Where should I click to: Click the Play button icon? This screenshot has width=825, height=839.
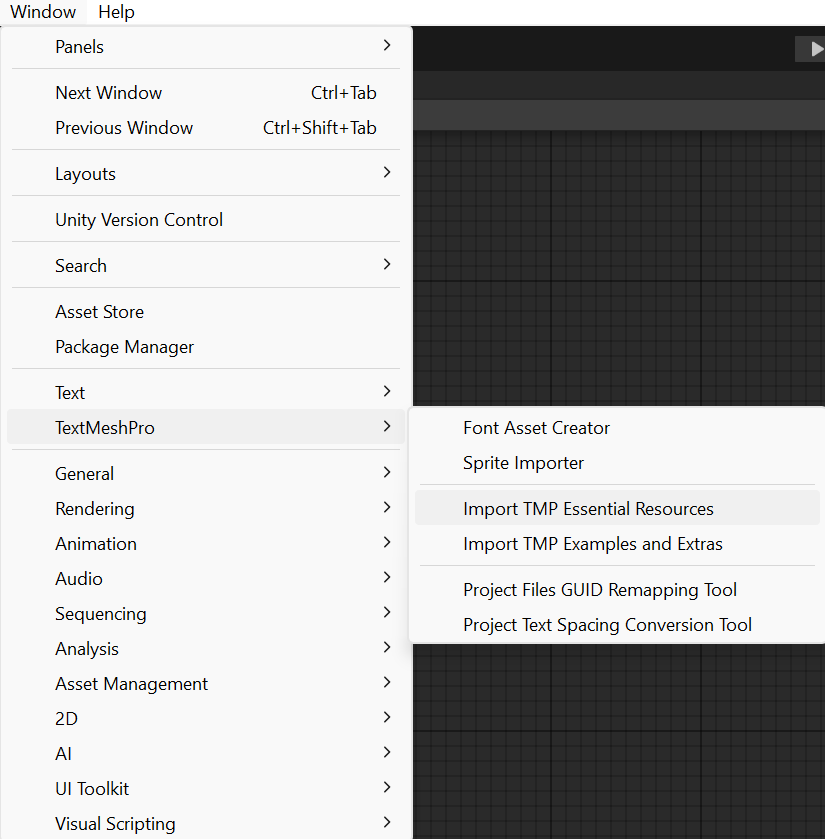click(x=812, y=48)
